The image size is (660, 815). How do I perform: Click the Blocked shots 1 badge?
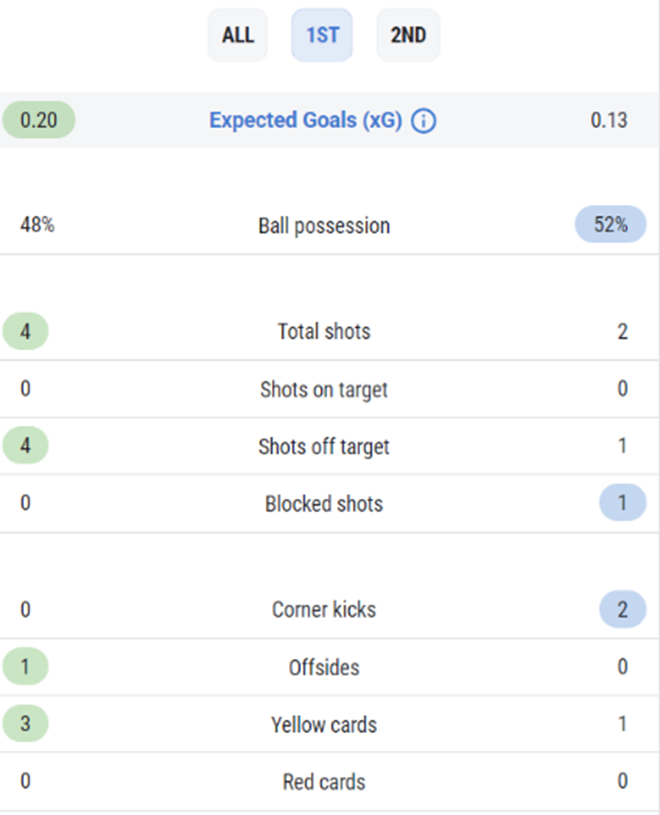pyautogui.click(x=623, y=503)
